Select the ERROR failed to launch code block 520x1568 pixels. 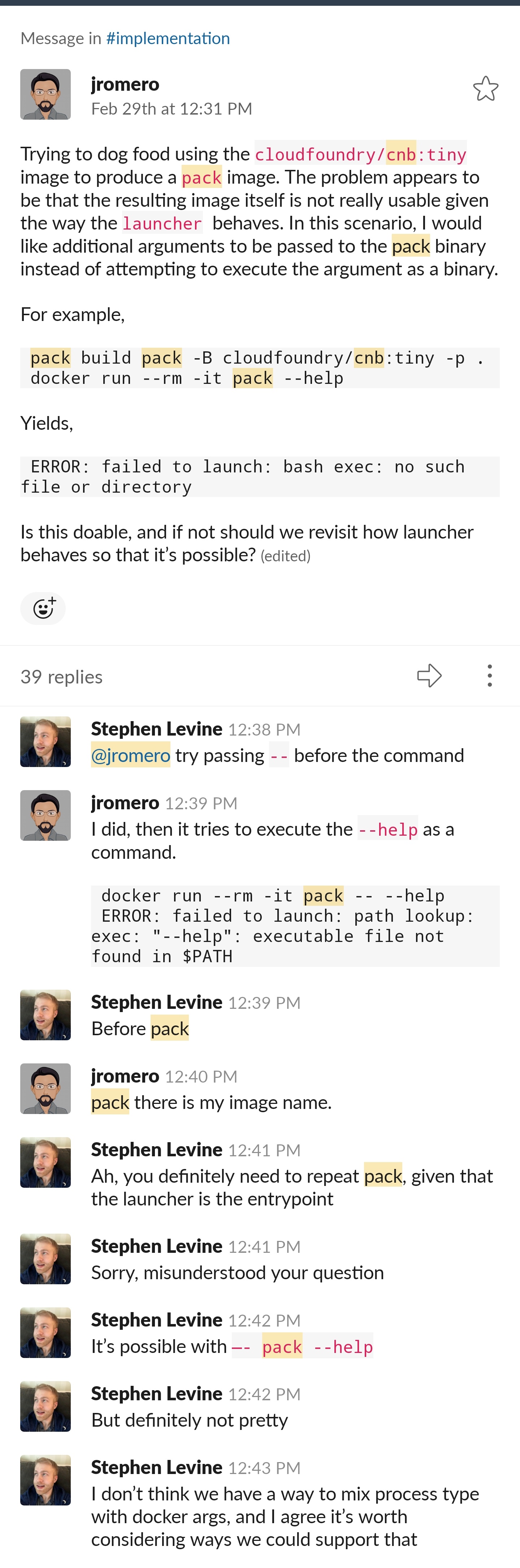click(260, 476)
